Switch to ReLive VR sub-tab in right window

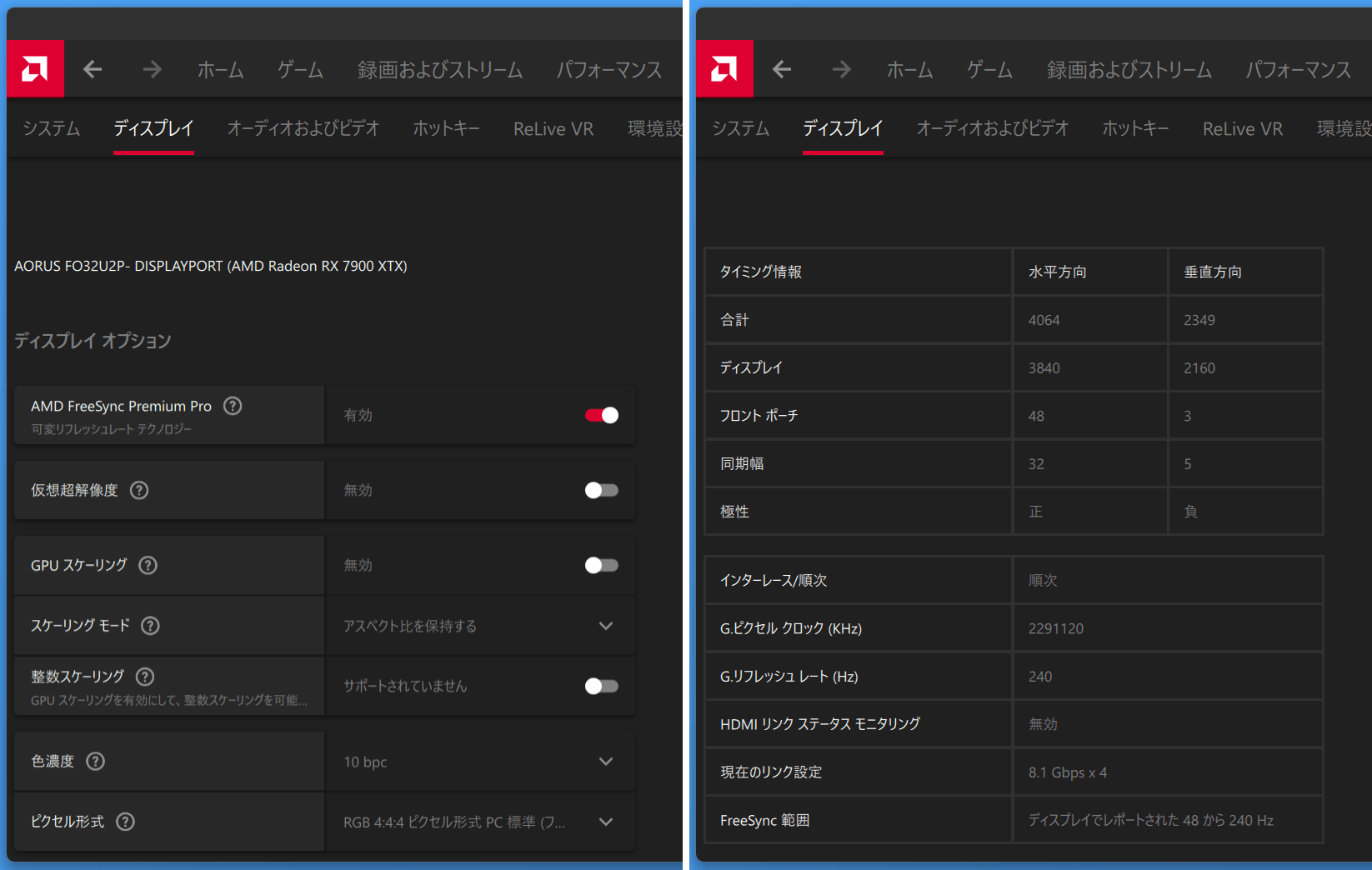(x=1243, y=129)
